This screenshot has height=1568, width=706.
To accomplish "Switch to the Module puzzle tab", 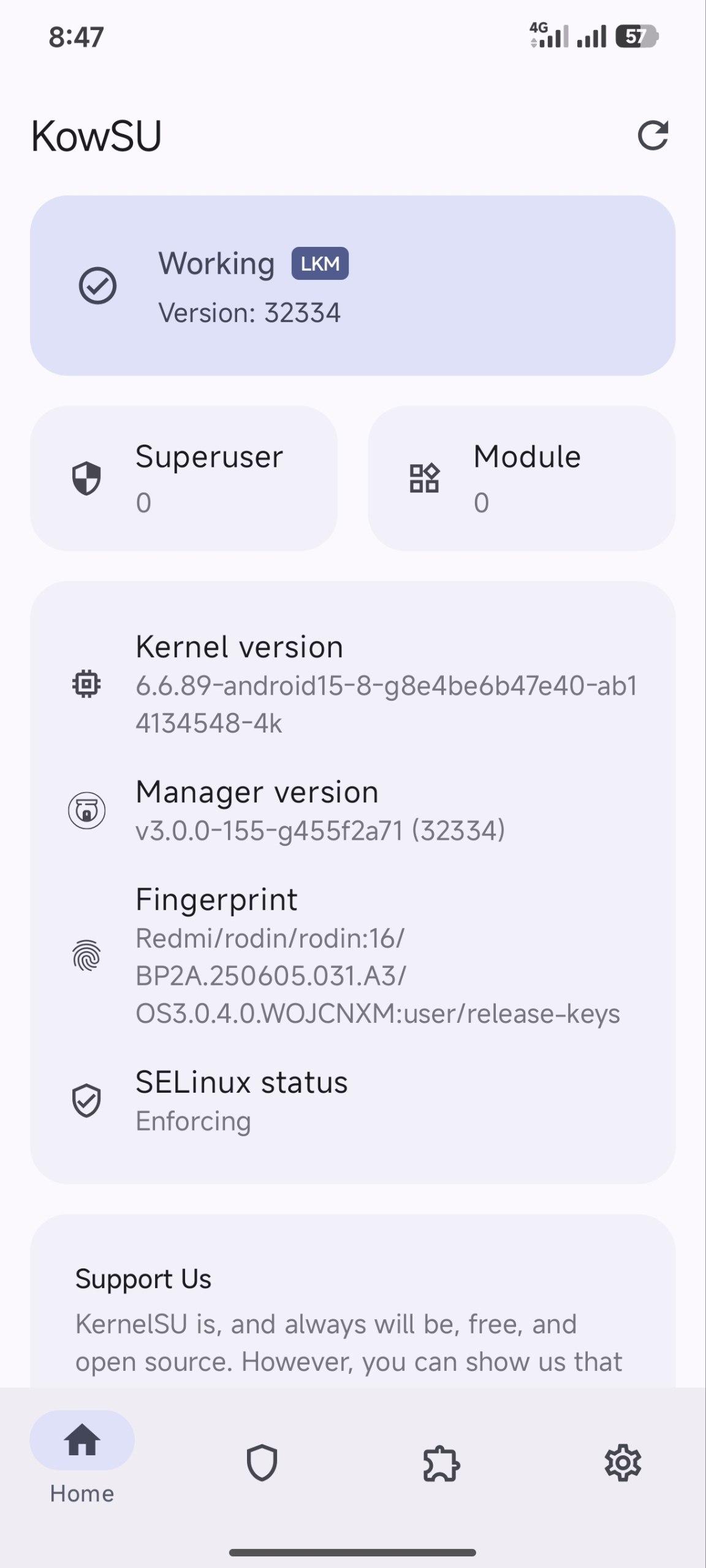I will coord(441,1463).
